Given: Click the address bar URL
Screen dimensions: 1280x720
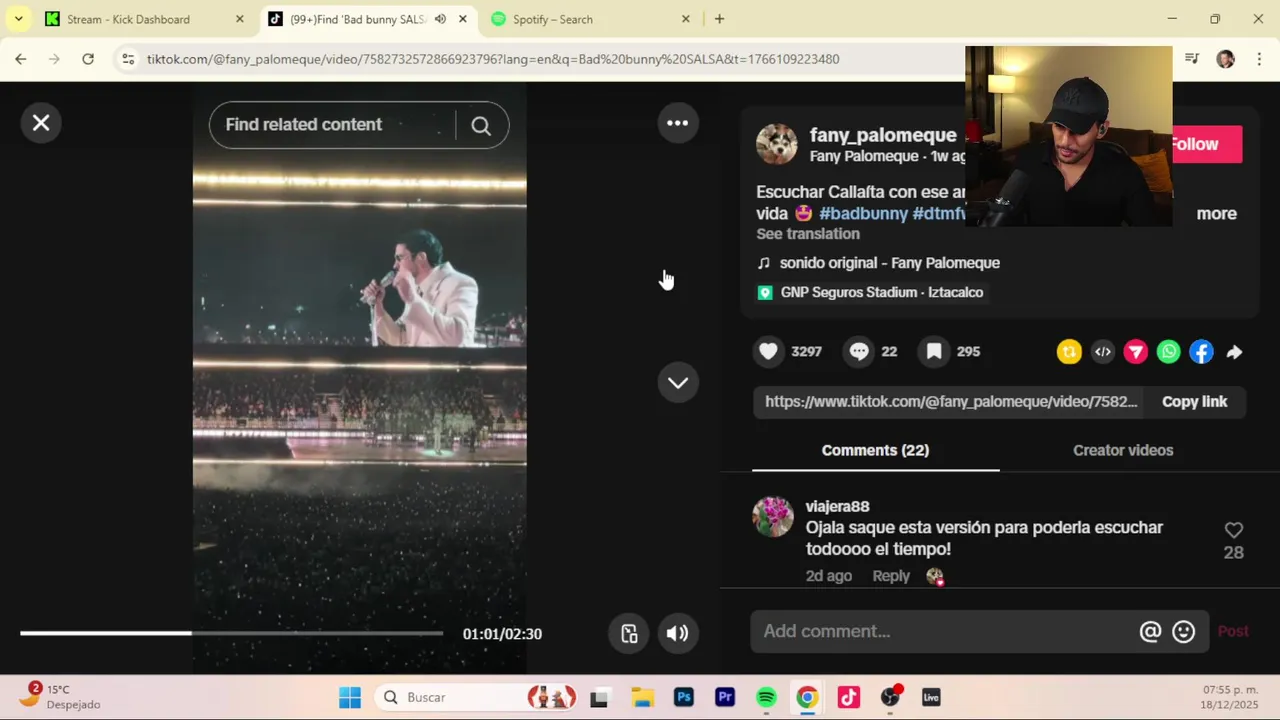Looking at the screenshot, I should [x=493, y=59].
